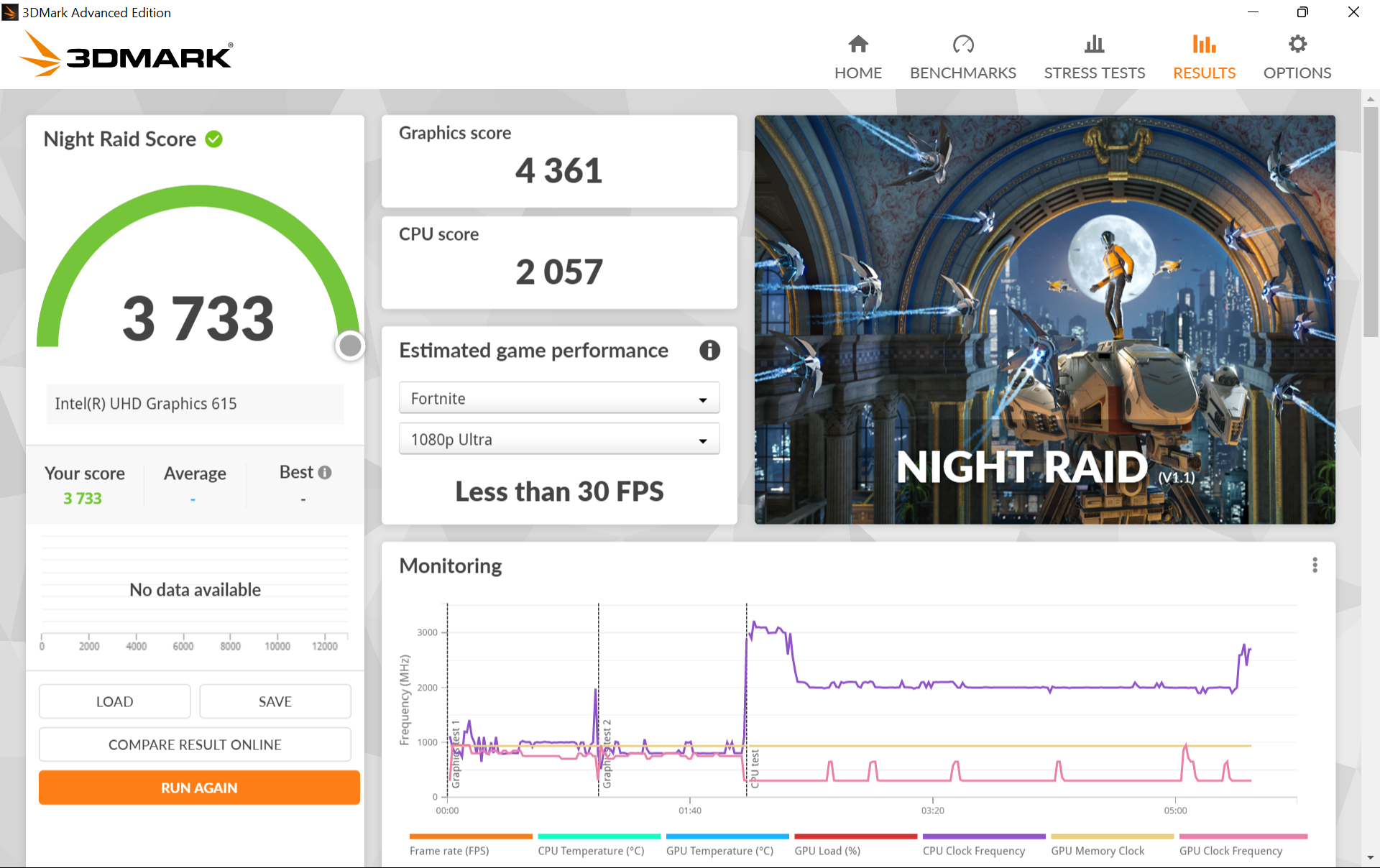
Task: Open the 1080p Ultra resolution dropdown
Action: [558, 440]
